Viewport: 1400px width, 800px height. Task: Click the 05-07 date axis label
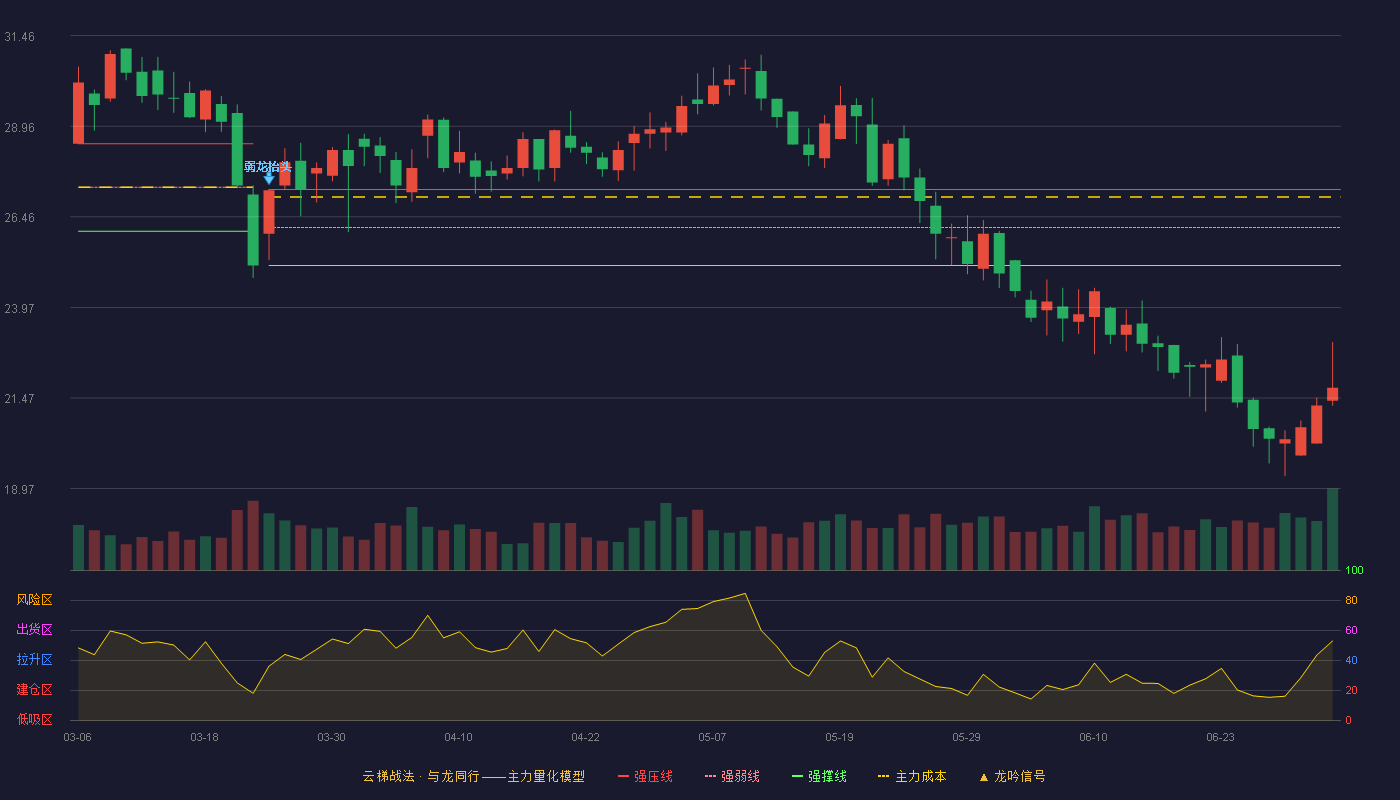click(712, 737)
